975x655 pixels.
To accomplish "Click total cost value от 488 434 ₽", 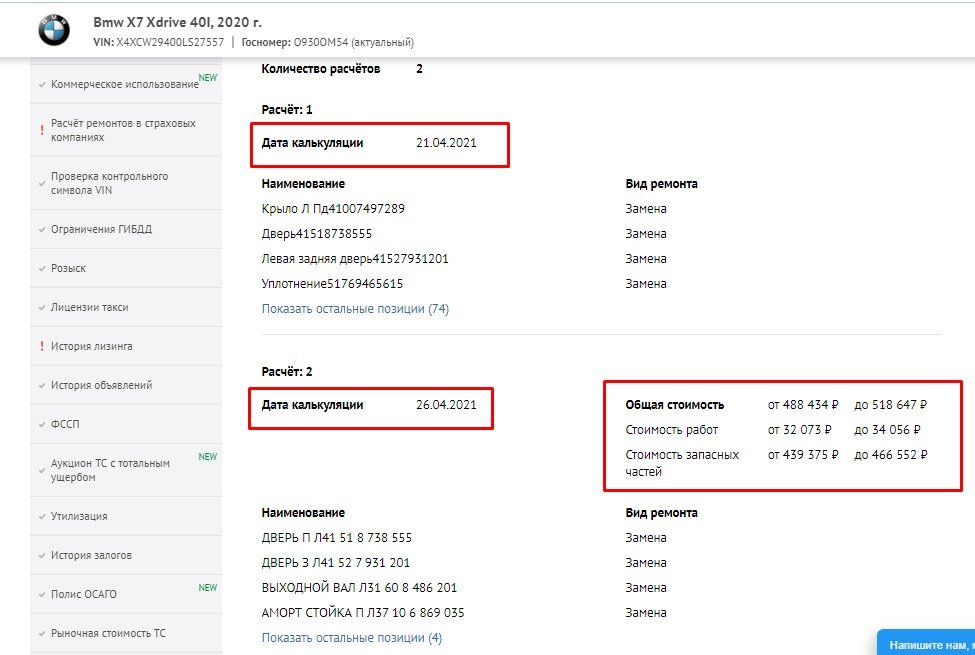I will tap(803, 404).
